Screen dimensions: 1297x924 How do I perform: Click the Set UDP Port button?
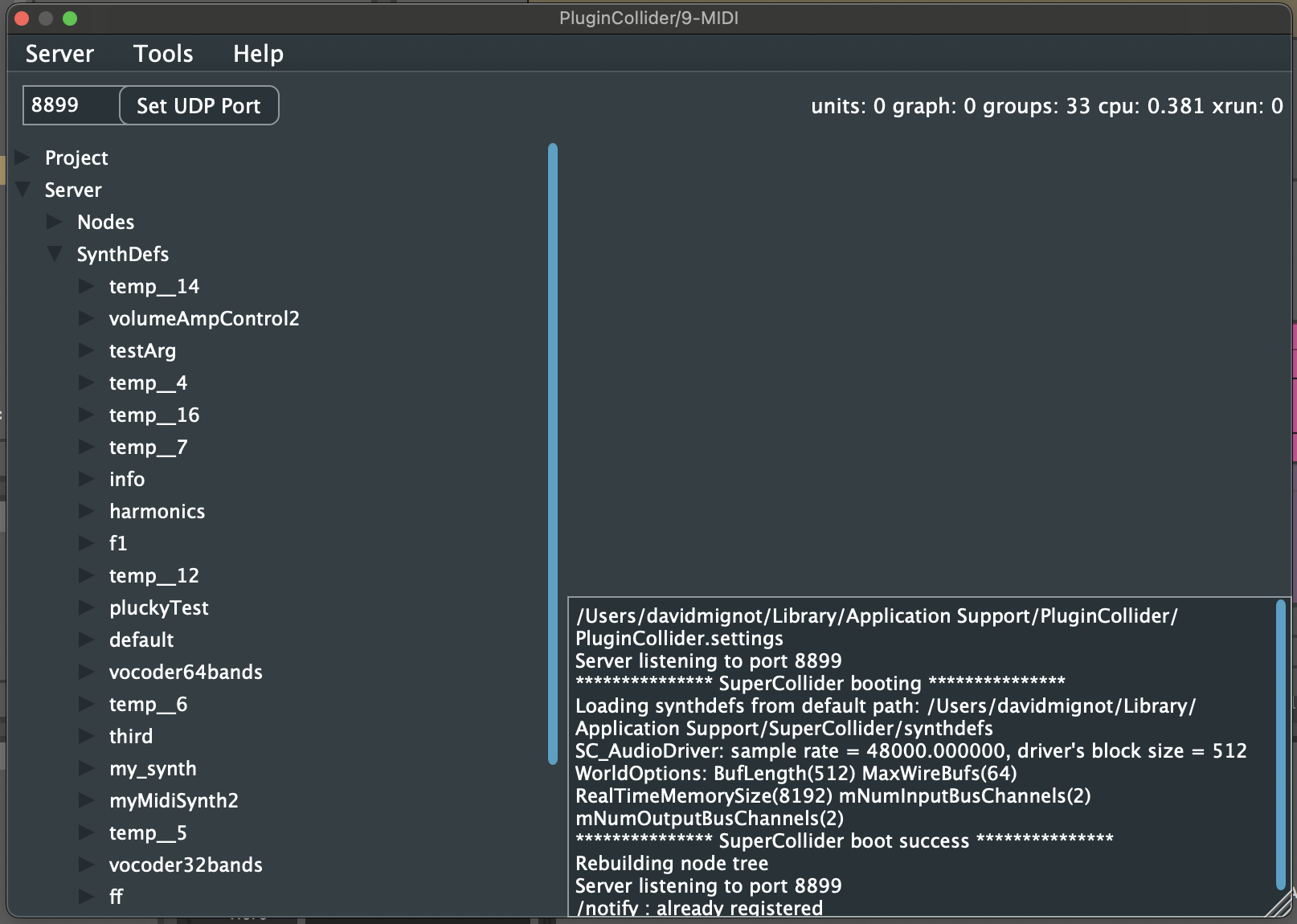[198, 106]
